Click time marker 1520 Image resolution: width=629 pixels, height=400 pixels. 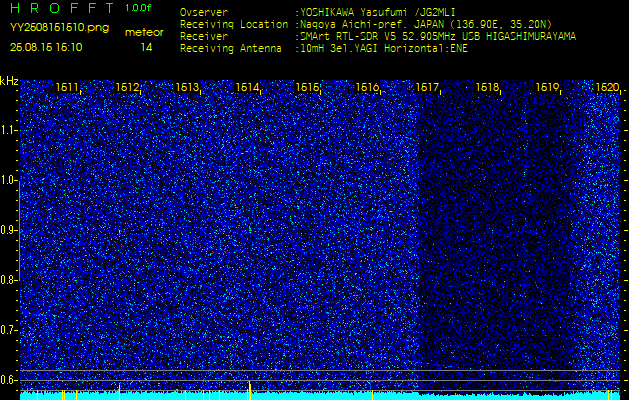[607, 87]
